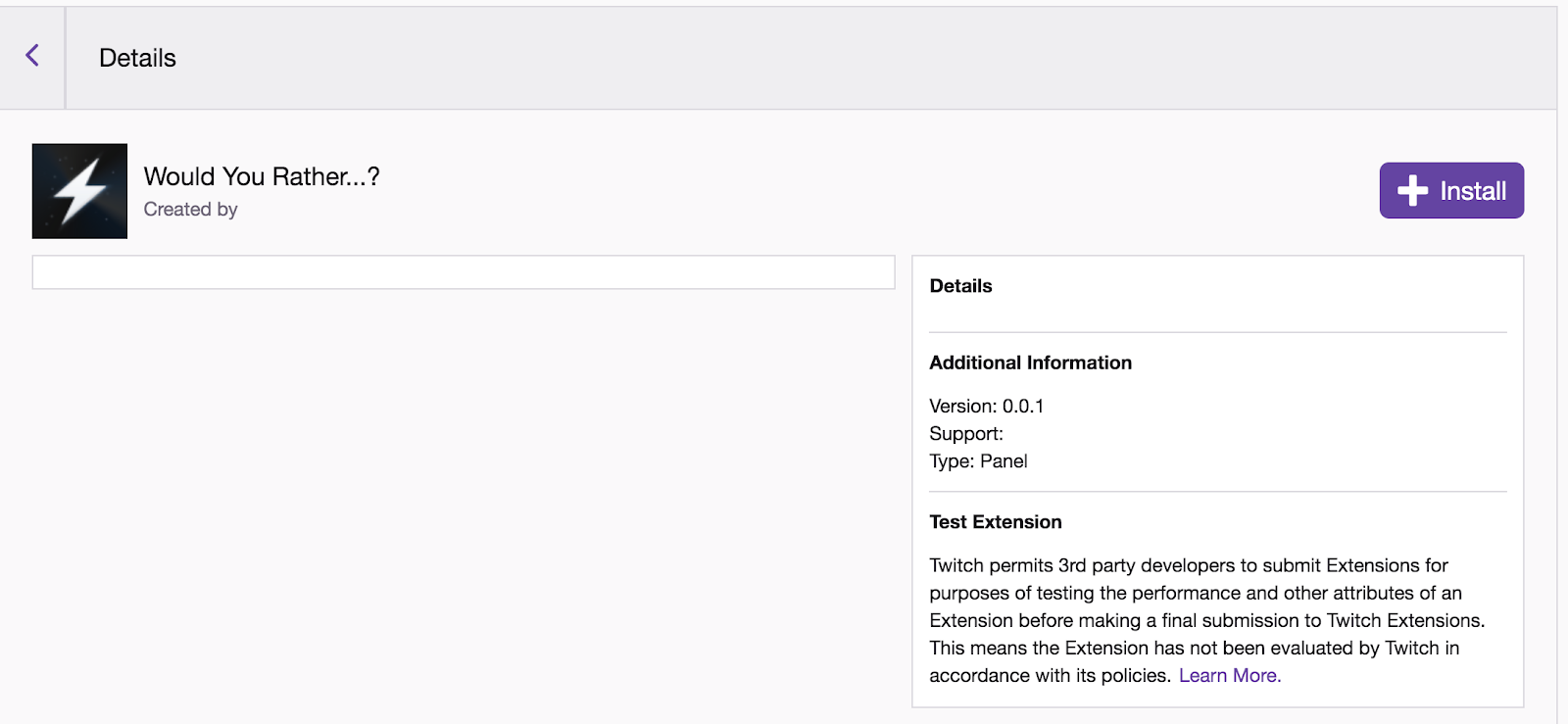The width and height of the screenshot is (1568, 724).
Task: Click the empty description box below the title
Action: point(464,272)
